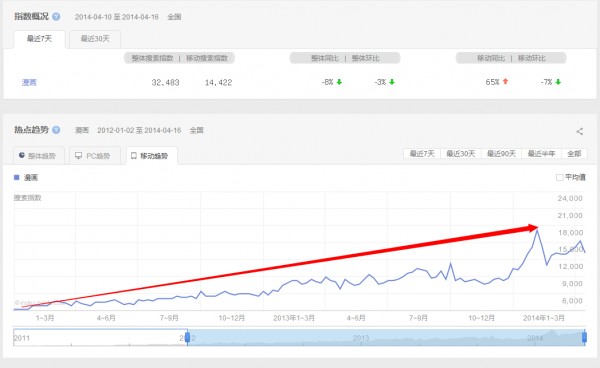Toggle 移动同比 / 移动环比 pill
The image size is (600, 368).
click(511, 58)
